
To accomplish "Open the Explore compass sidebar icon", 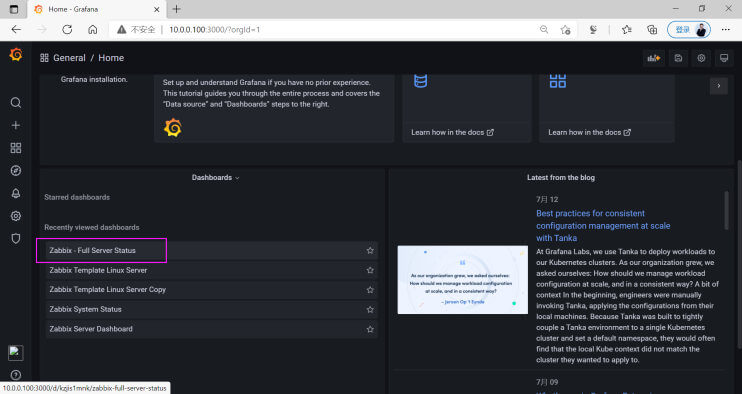I will (16, 171).
